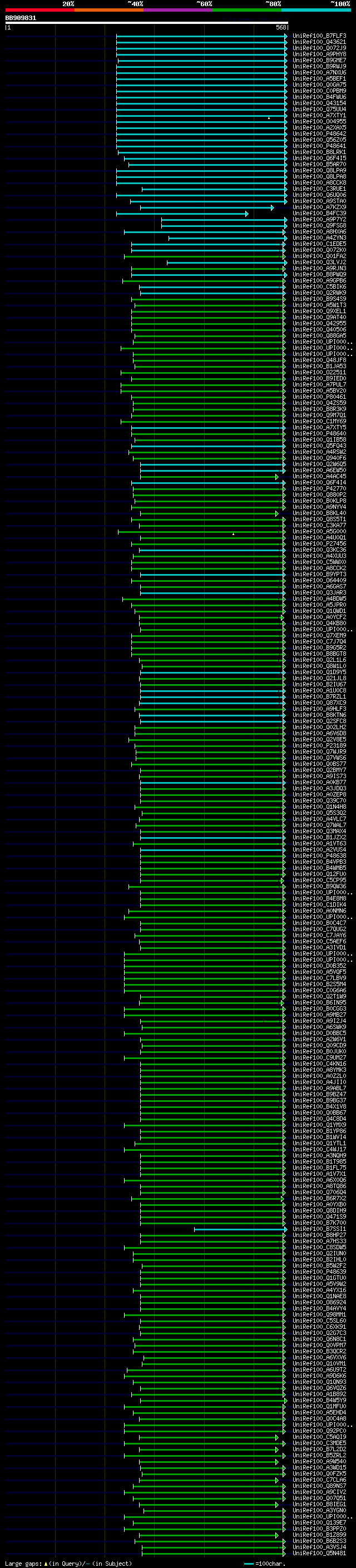Open hit UniRef100_C7CLA6
This screenshot has width=356, height=1568.
pyautogui.click(x=319, y=1480)
